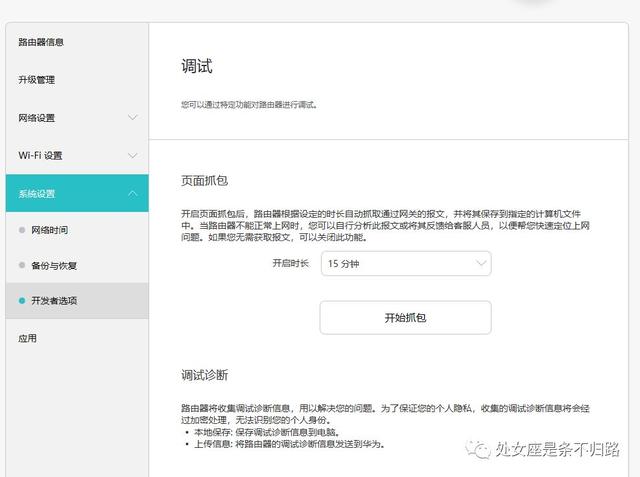Image resolution: width=640 pixels, height=477 pixels.
Task: Click the arrow in the 15 分钟 dropdown
Action: (x=481, y=263)
